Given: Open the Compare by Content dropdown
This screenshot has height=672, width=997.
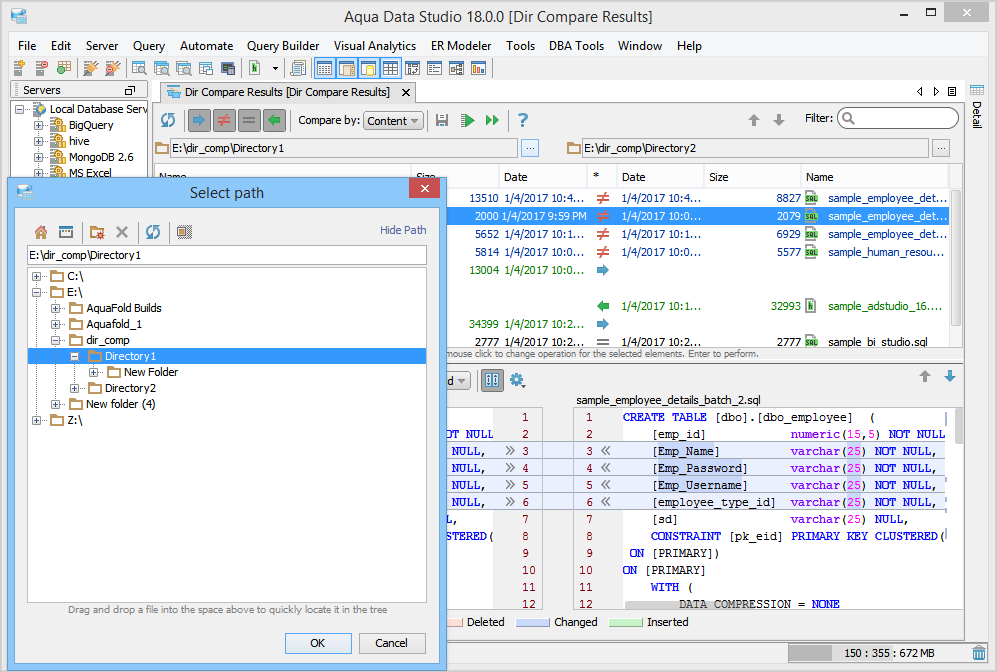Looking at the screenshot, I should pos(393,121).
